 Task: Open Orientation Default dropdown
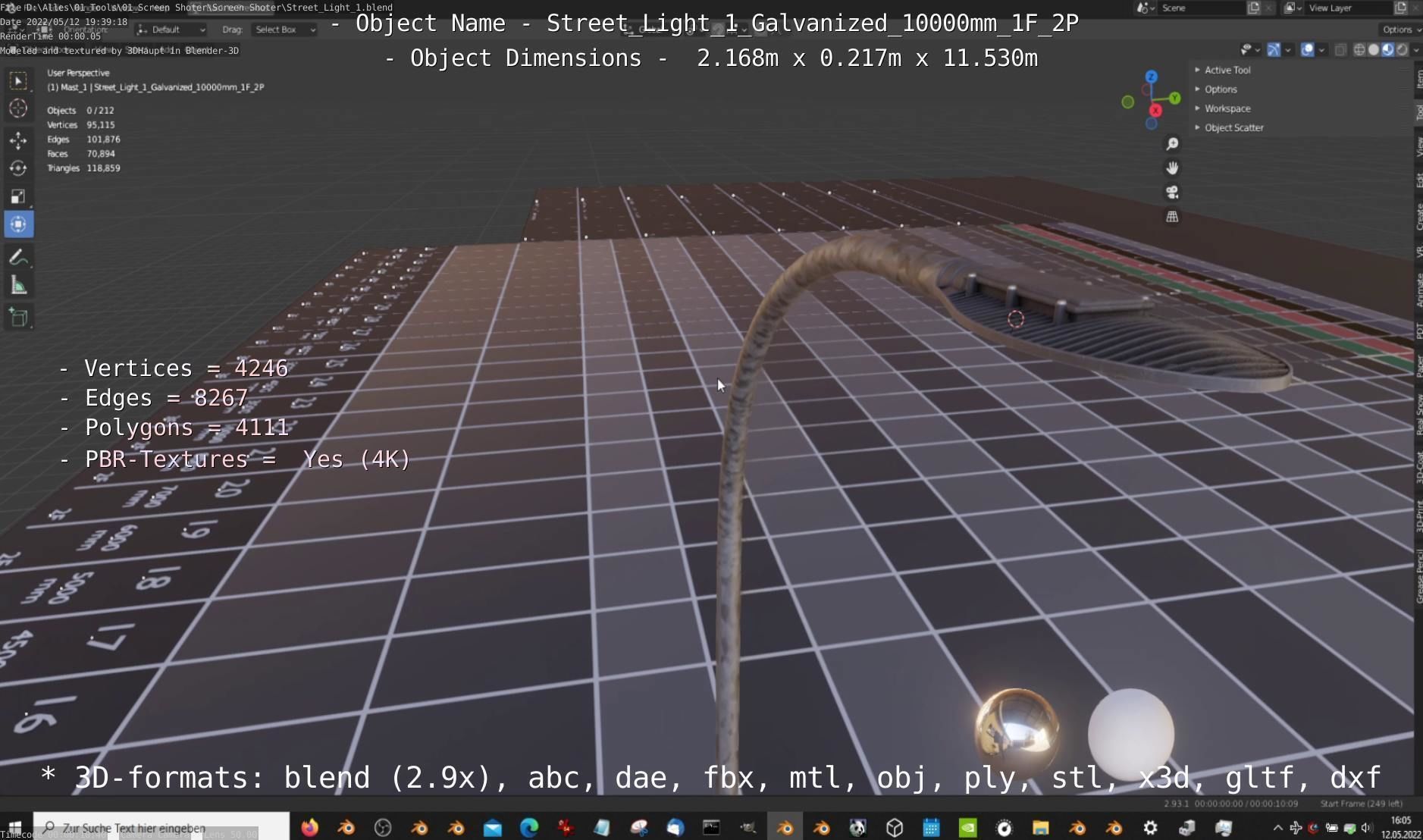click(x=171, y=30)
